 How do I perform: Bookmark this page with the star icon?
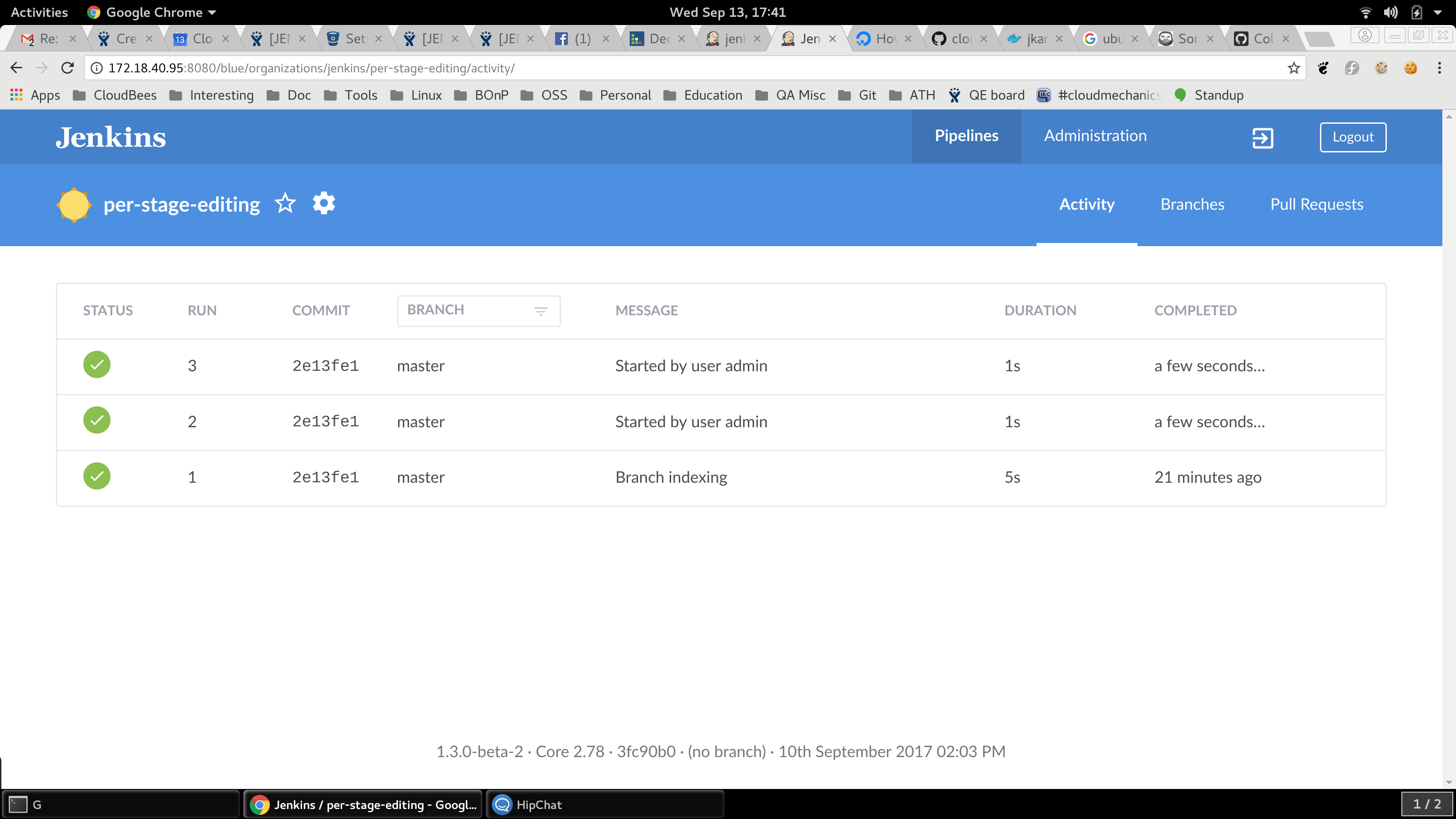tap(1293, 68)
